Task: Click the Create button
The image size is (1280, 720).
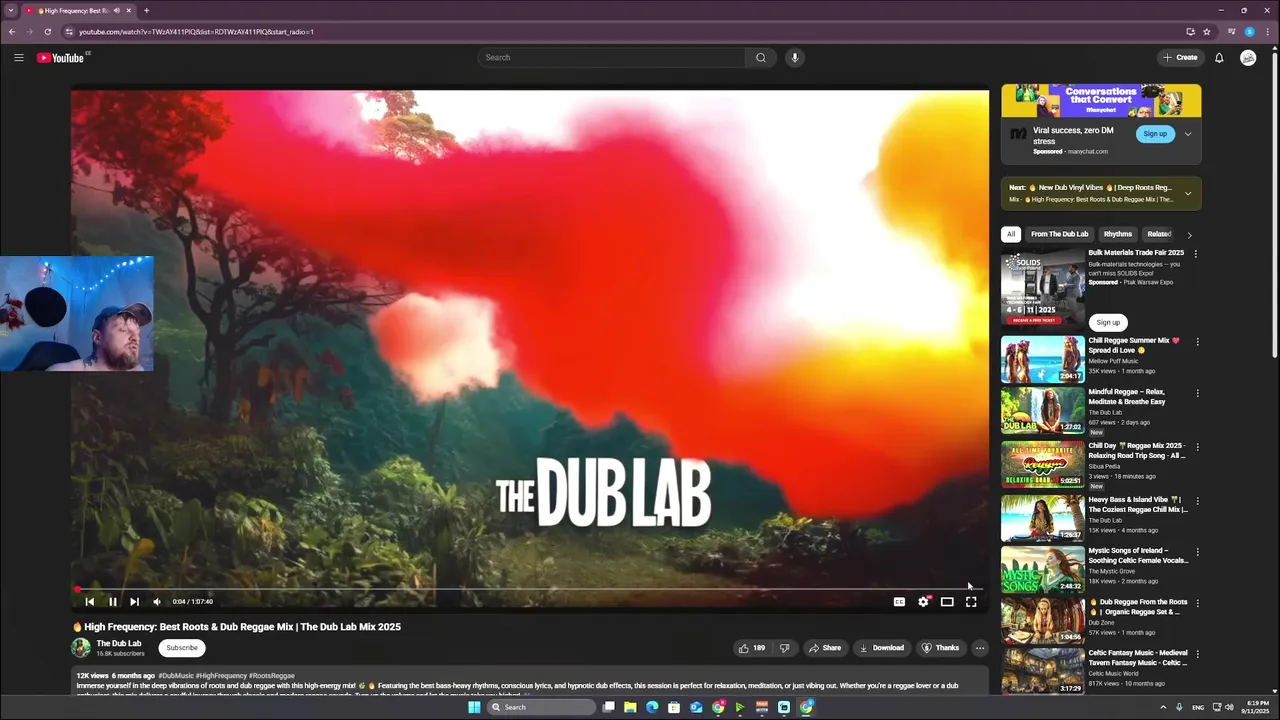Action: 1181,58
